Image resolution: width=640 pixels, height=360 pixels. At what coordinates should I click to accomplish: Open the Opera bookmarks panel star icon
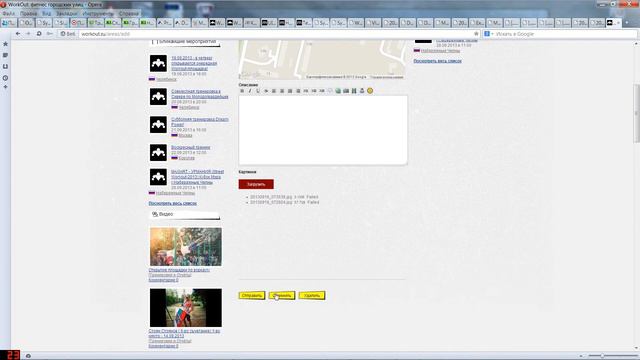coord(5,44)
